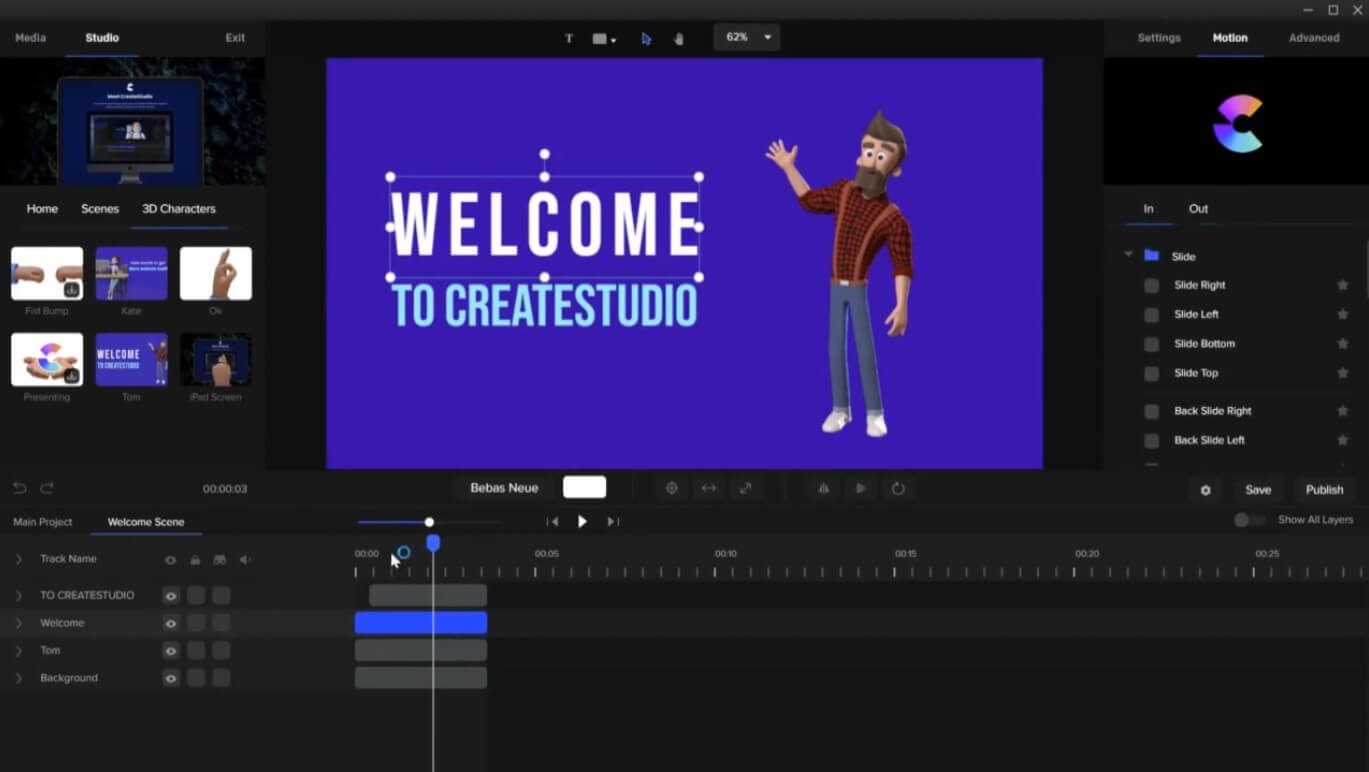
Task: Open the Settings tab
Action: [1159, 38]
